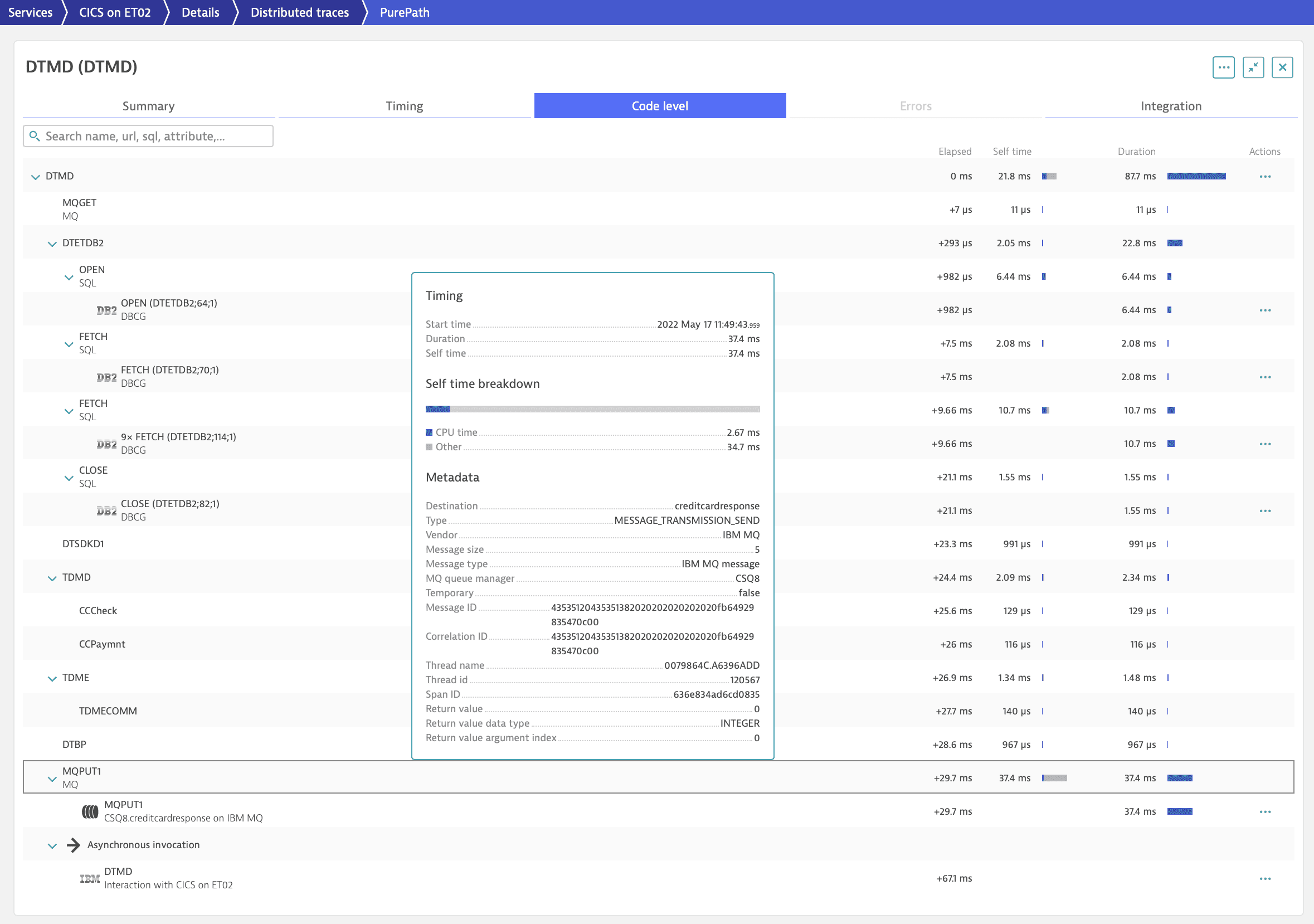
Task: Collapse the TDME node
Action: click(52, 678)
